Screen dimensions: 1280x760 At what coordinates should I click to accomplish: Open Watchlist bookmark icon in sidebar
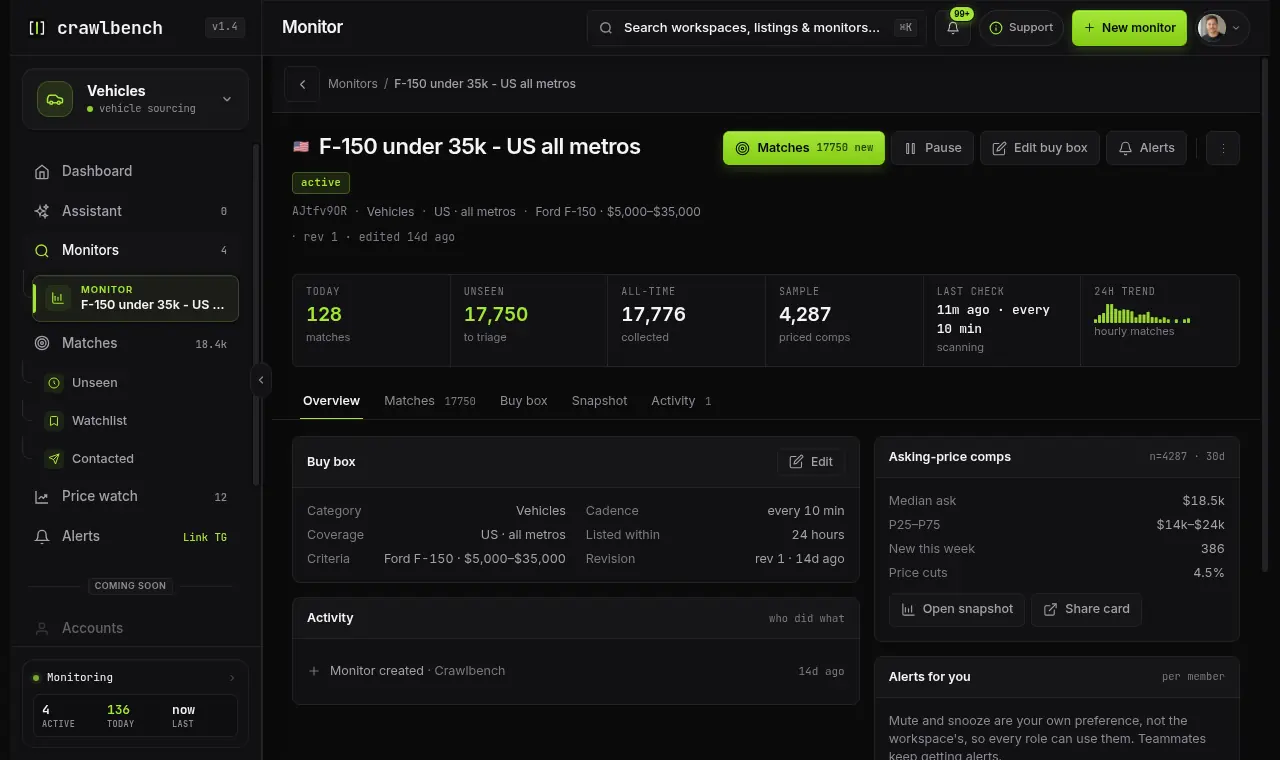click(x=54, y=421)
